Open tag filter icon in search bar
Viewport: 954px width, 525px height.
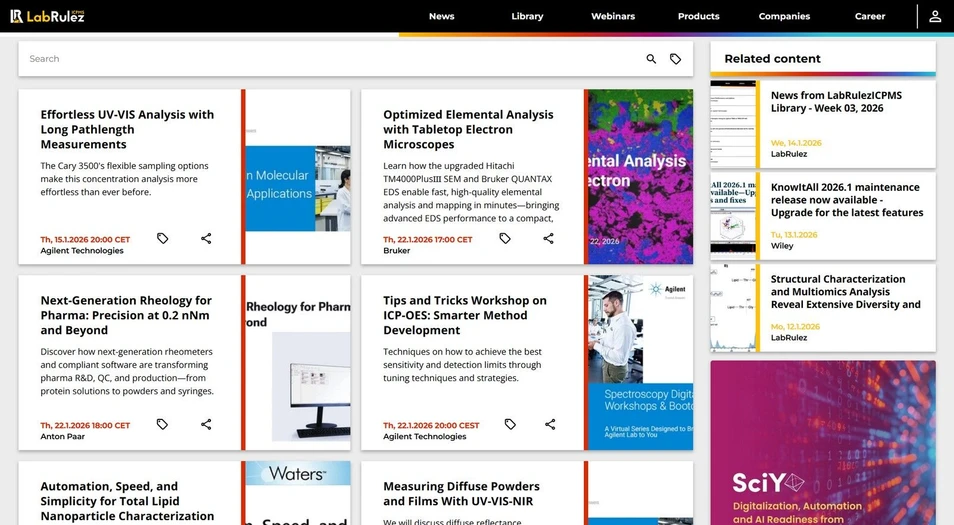(675, 59)
